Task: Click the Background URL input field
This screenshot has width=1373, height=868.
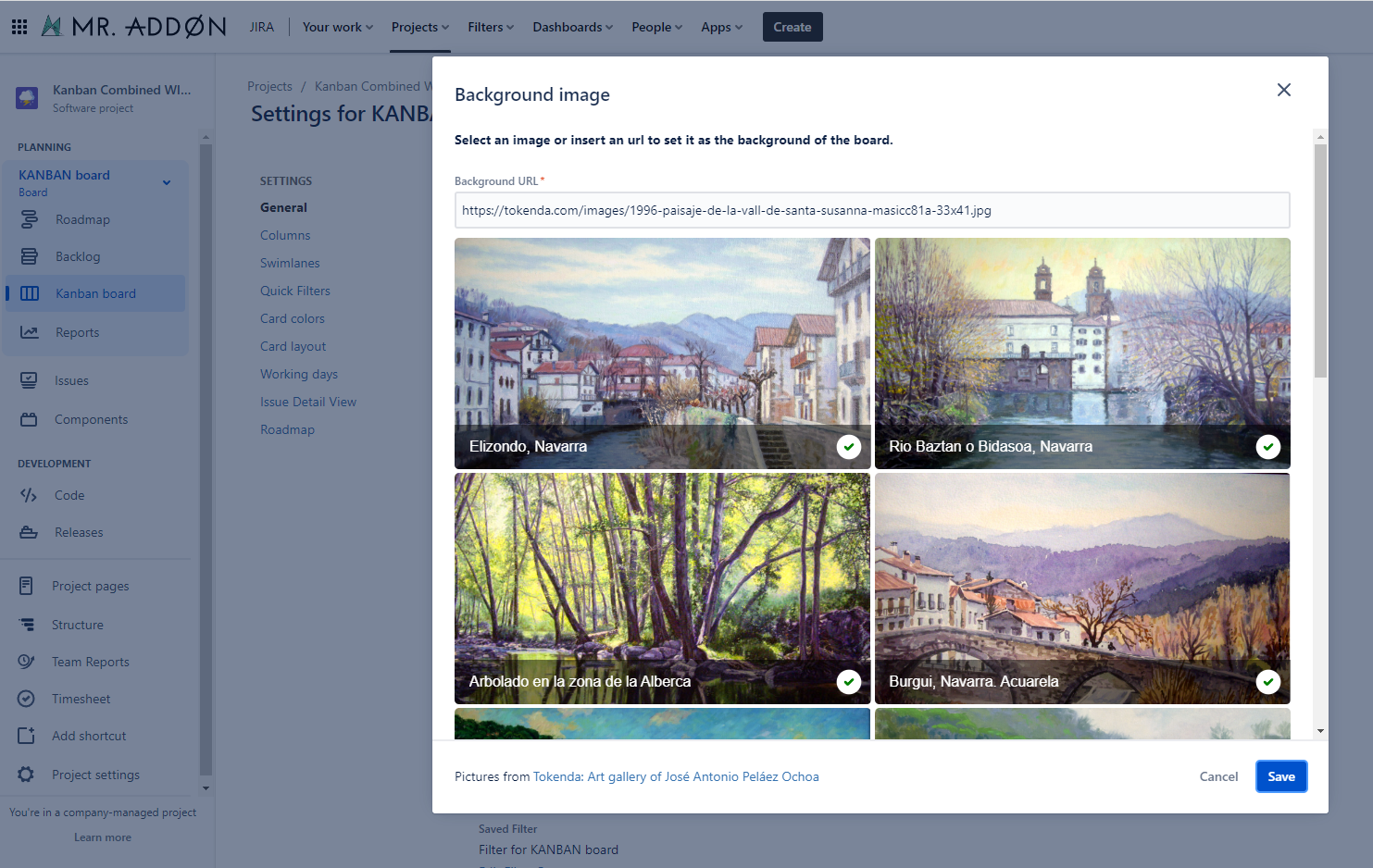Action: coord(871,210)
